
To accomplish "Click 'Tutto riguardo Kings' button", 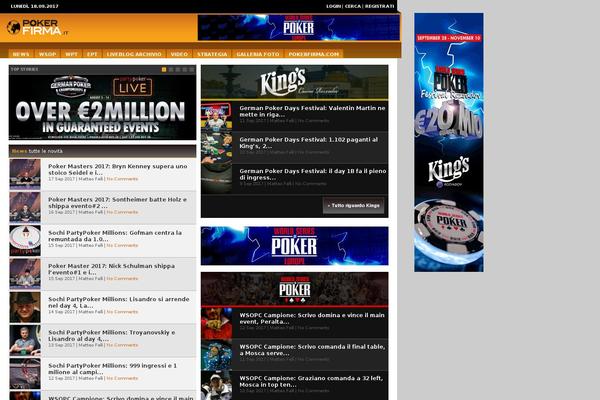I will pyautogui.click(x=353, y=206).
